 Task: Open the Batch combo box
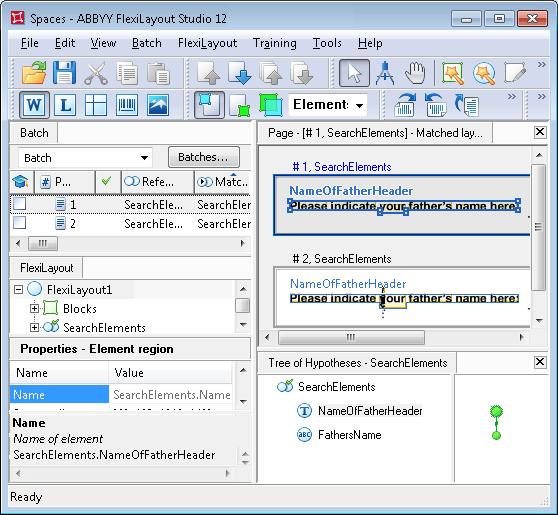pos(85,158)
